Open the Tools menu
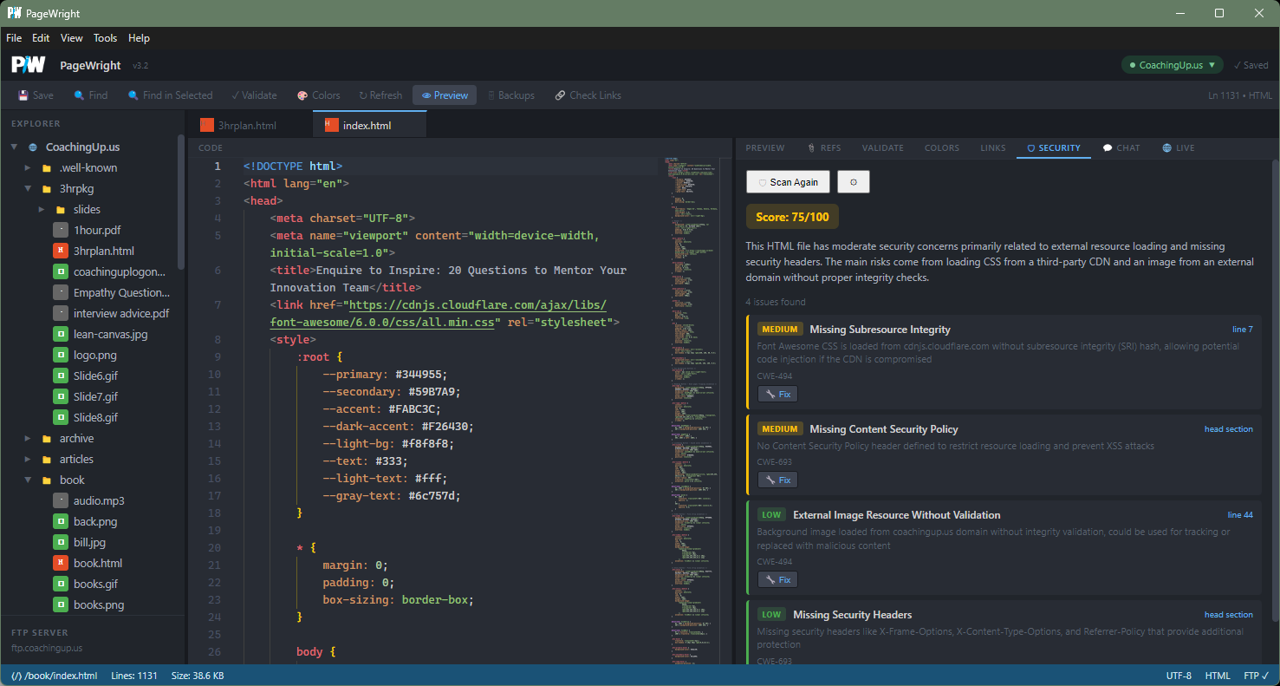1280x686 pixels. pos(105,38)
